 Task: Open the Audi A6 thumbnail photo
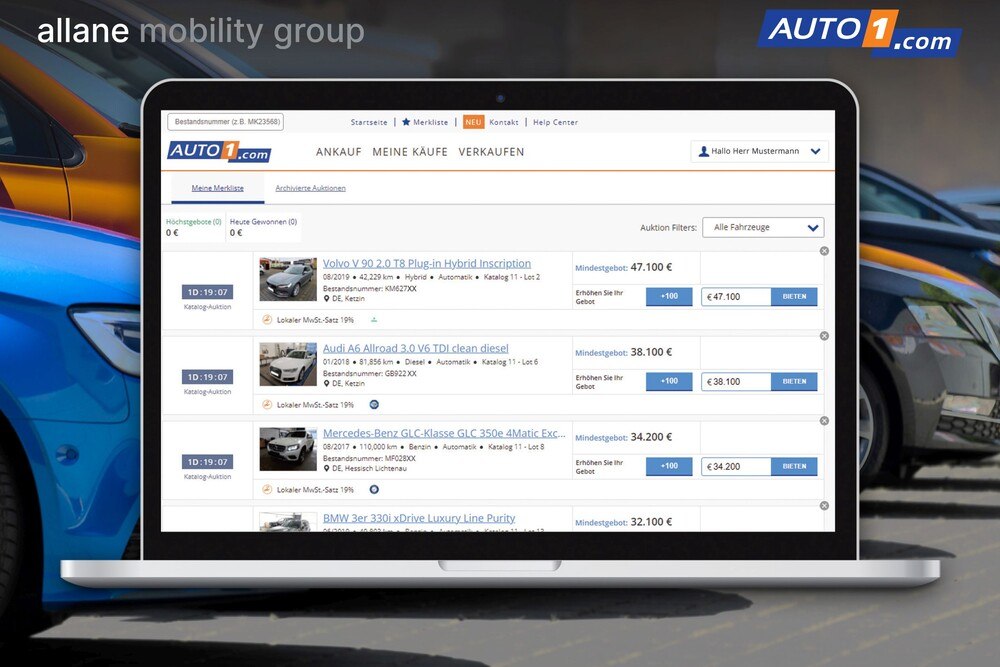click(288, 364)
